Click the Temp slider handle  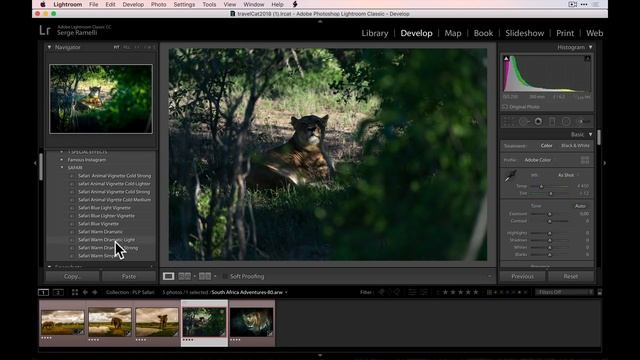tap(541, 187)
